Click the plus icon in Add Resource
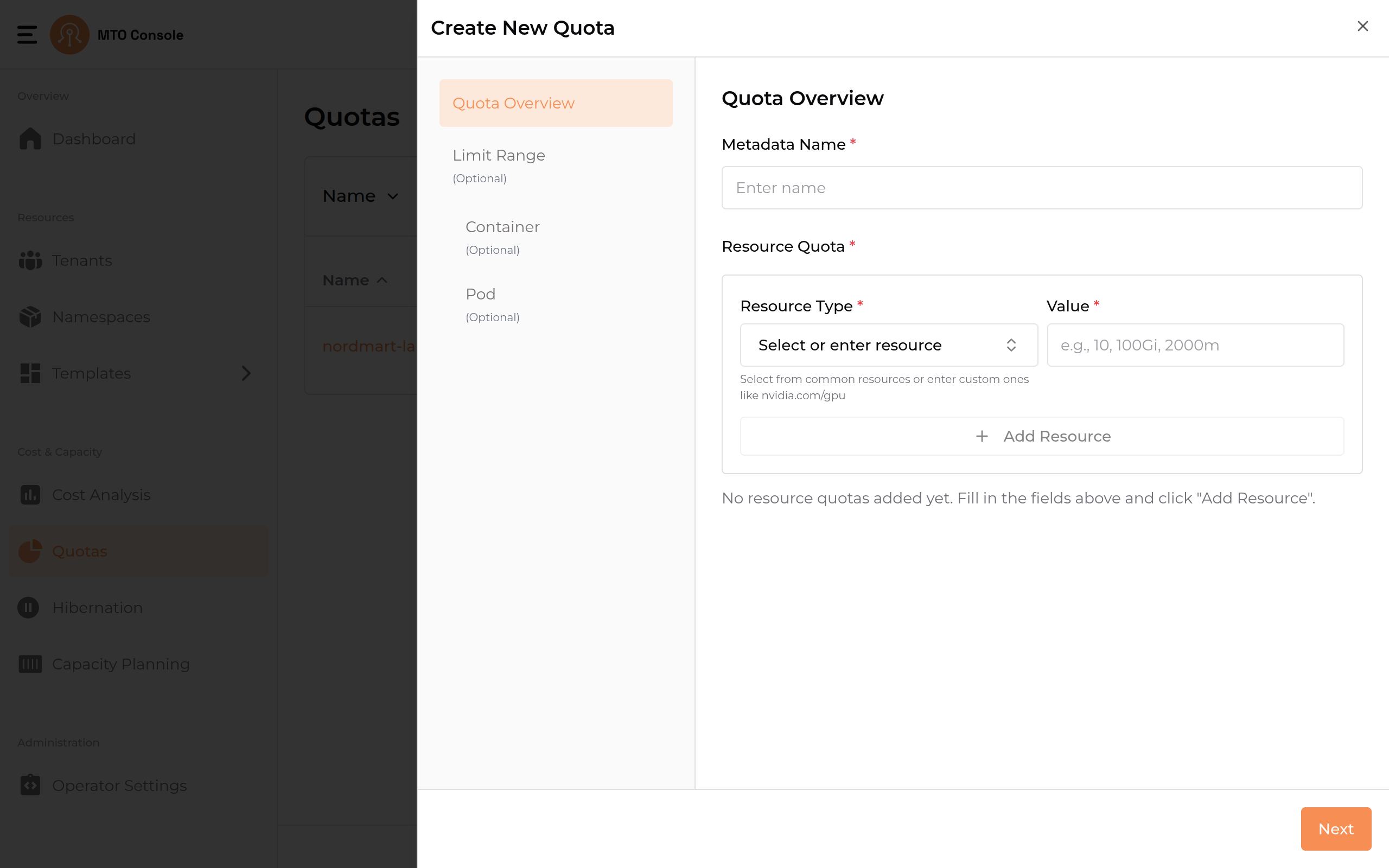 982,436
